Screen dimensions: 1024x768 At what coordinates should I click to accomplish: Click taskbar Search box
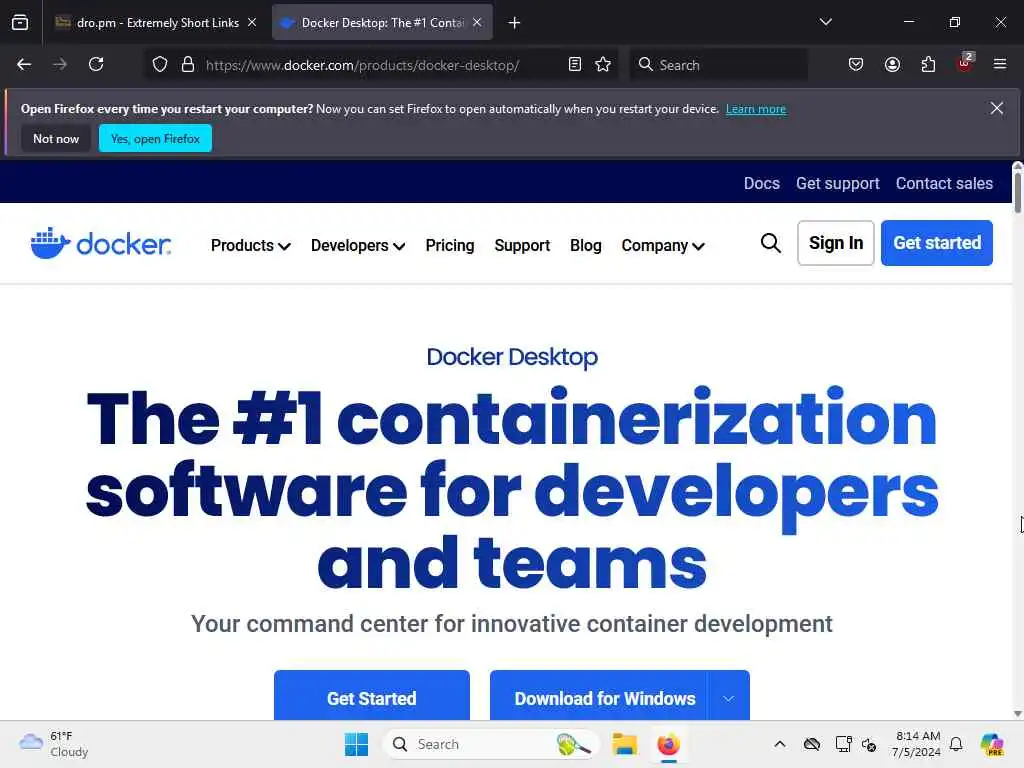tap(491, 744)
